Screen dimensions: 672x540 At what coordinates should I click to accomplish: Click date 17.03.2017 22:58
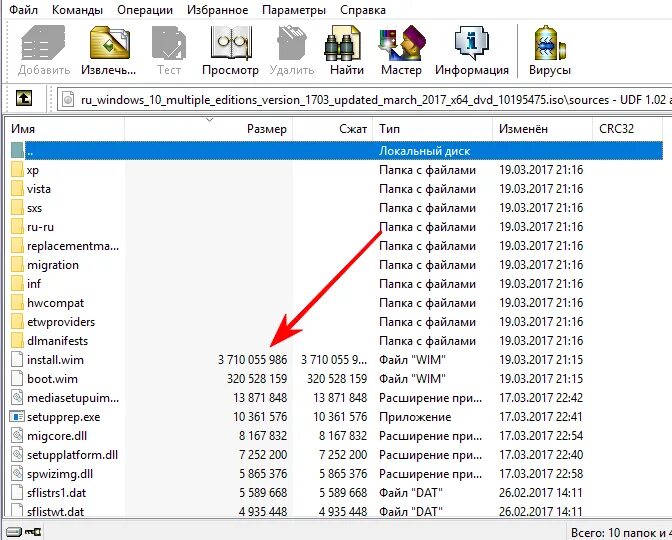(541, 474)
